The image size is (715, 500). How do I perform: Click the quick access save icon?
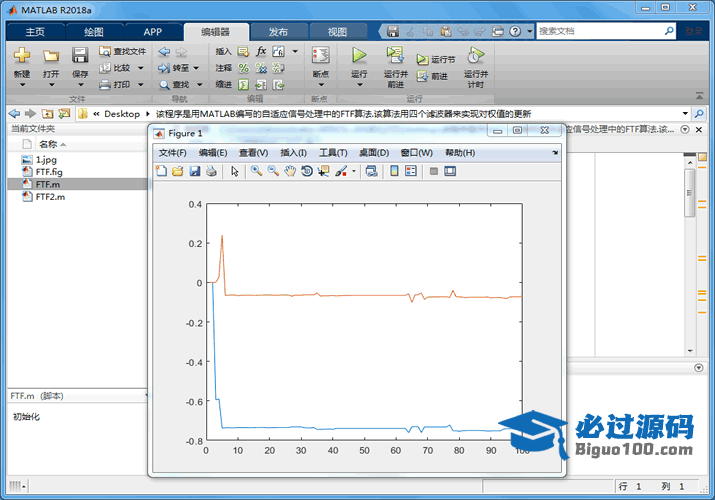(x=393, y=31)
